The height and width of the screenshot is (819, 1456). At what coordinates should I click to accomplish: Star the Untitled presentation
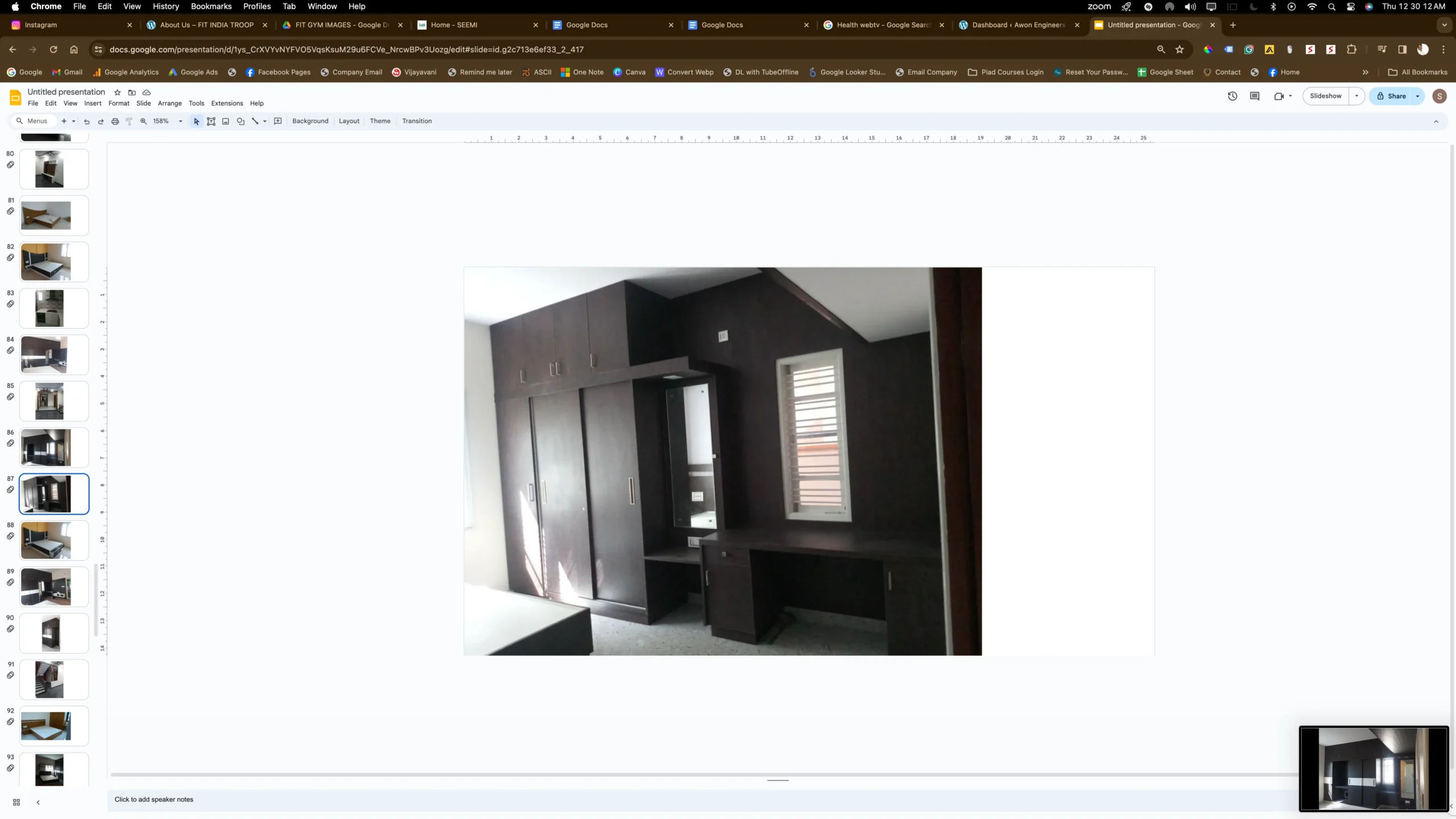[x=117, y=92]
